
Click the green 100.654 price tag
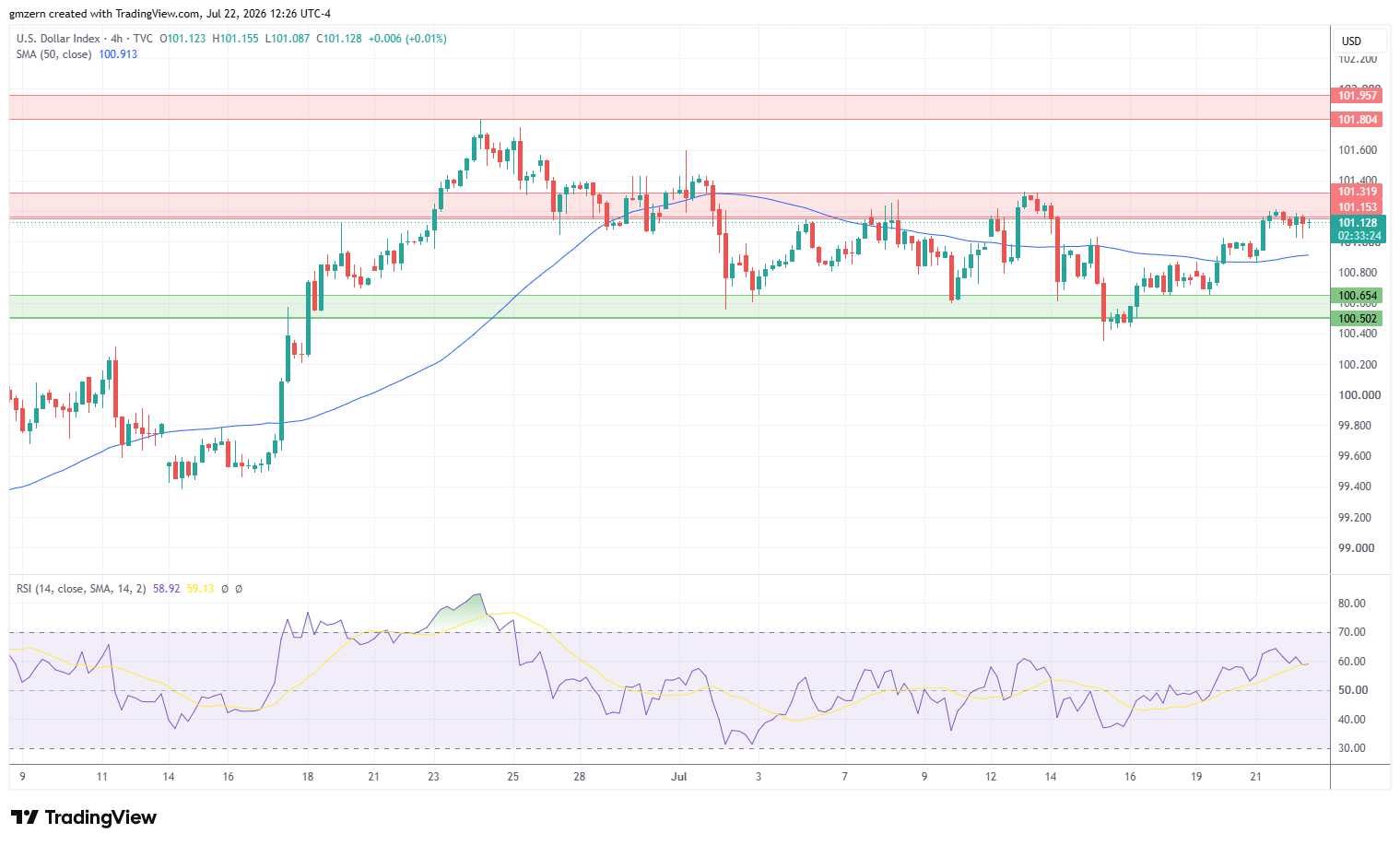click(1358, 296)
